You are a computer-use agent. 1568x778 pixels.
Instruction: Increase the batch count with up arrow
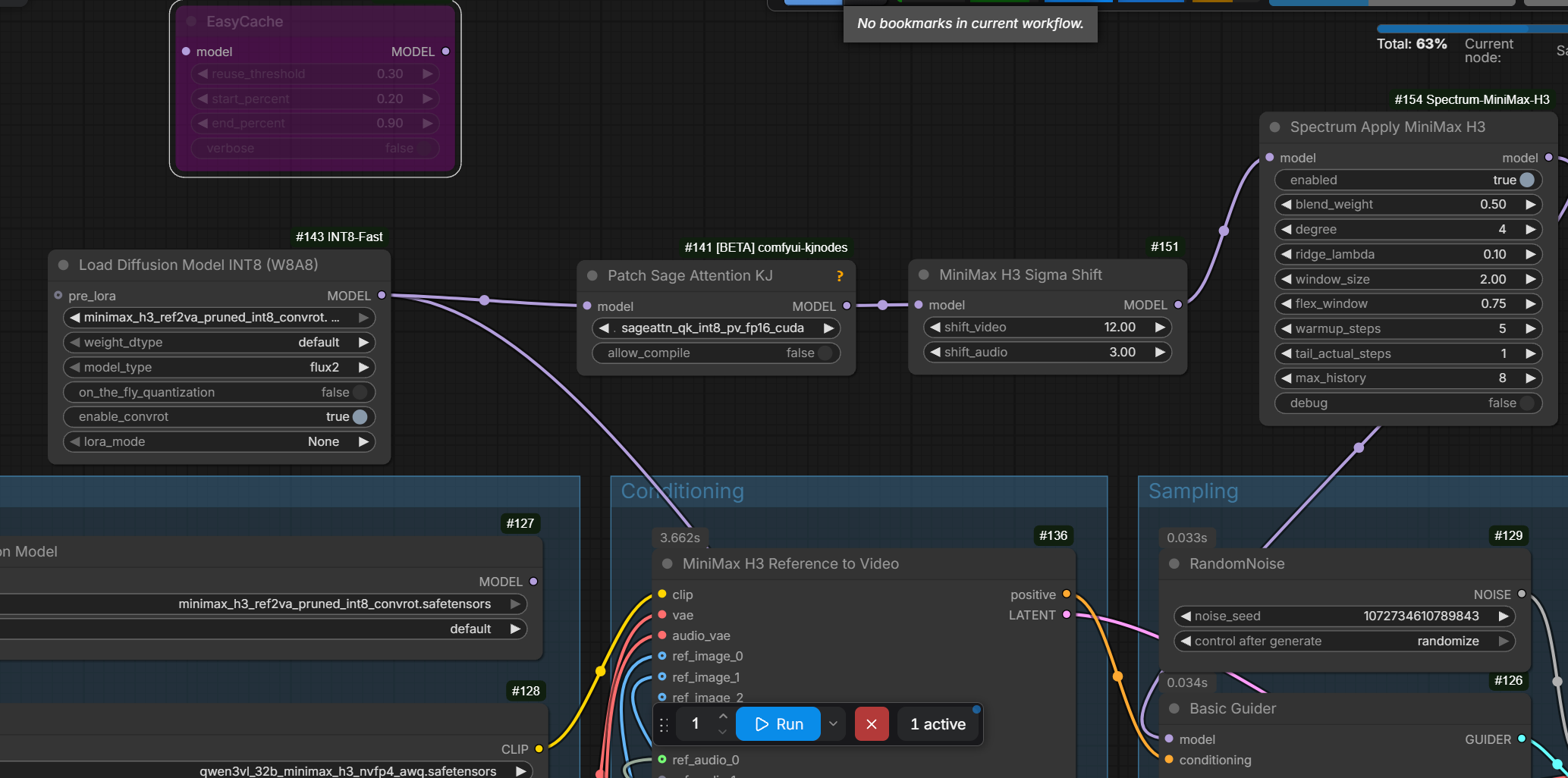pos(723,716)
